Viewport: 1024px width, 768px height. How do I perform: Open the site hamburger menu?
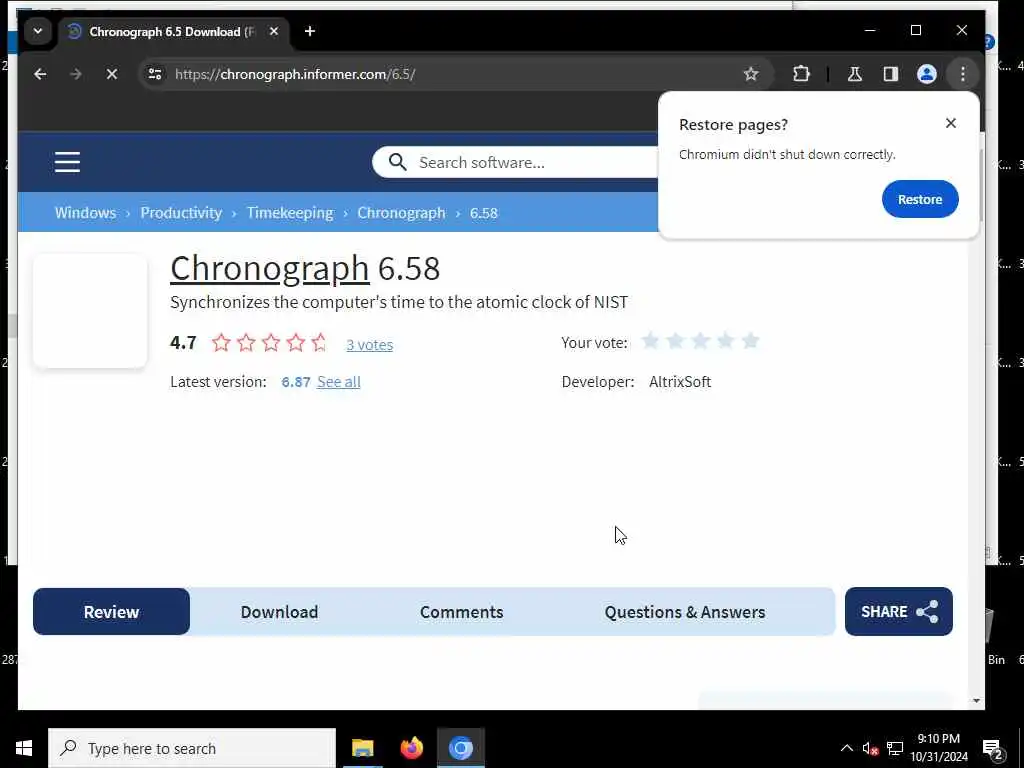(67, 162)
